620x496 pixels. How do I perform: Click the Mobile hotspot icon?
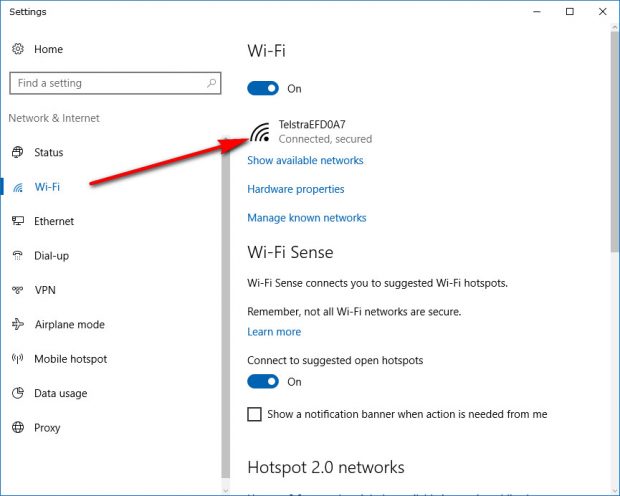point(17,359)
